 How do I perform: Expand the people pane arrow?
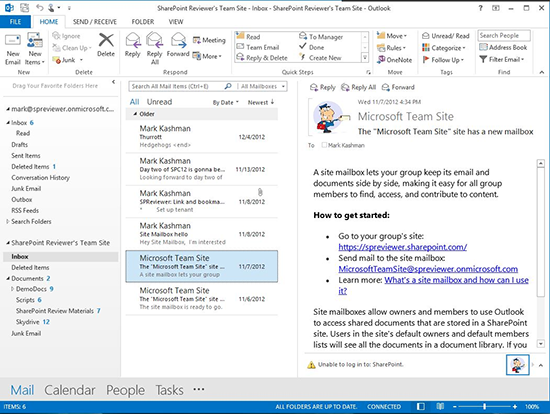coord(541,365)
